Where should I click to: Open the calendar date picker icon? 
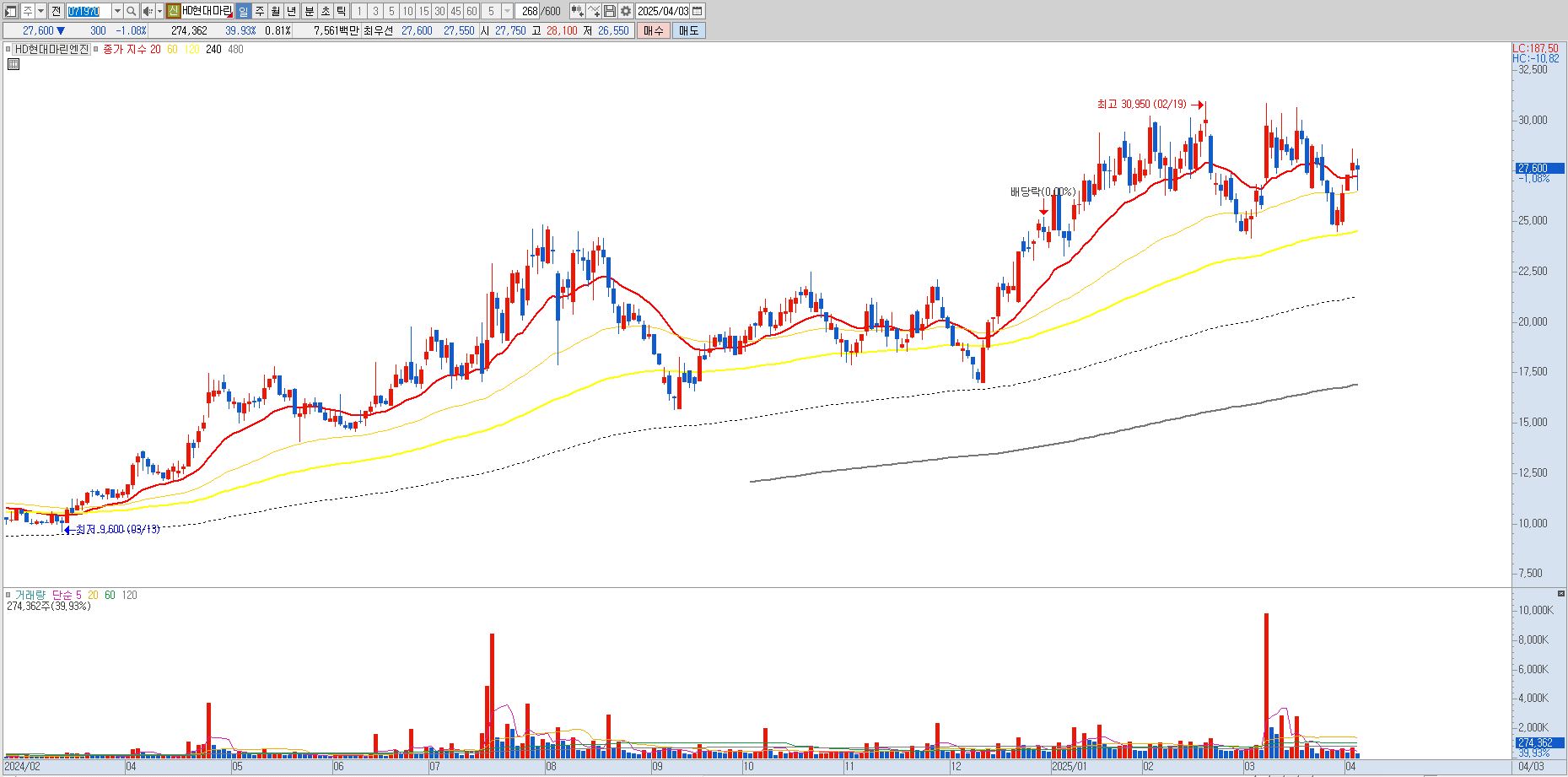click(697, 11)
